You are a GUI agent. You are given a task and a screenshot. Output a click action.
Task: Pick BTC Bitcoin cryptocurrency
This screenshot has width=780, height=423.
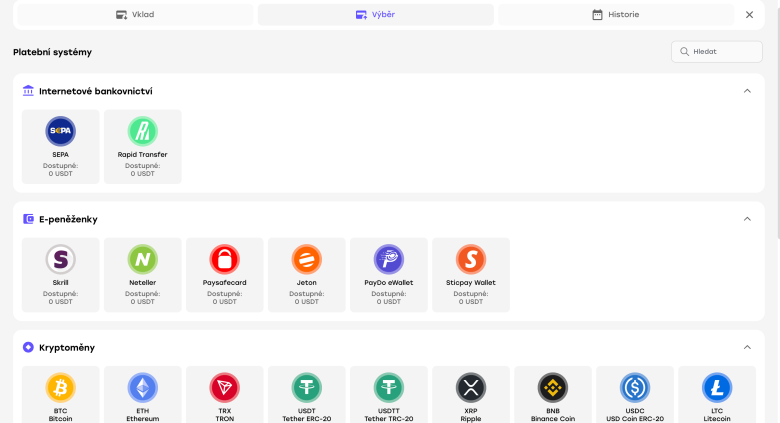[x=61, y=395]
